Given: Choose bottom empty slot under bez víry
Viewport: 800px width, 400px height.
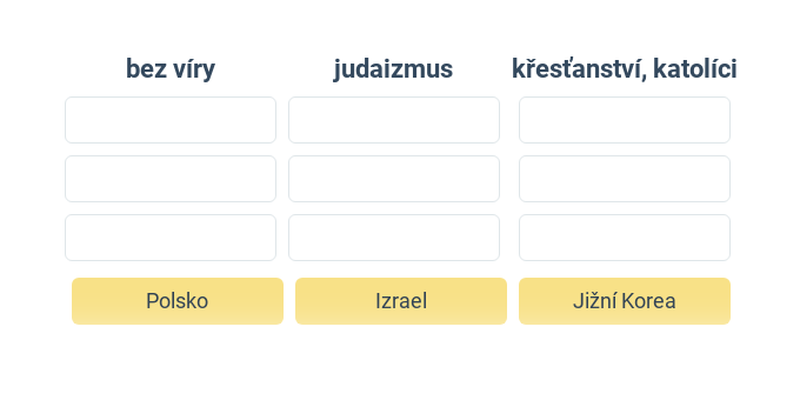Looking at the screenshot, I should 170,238.
